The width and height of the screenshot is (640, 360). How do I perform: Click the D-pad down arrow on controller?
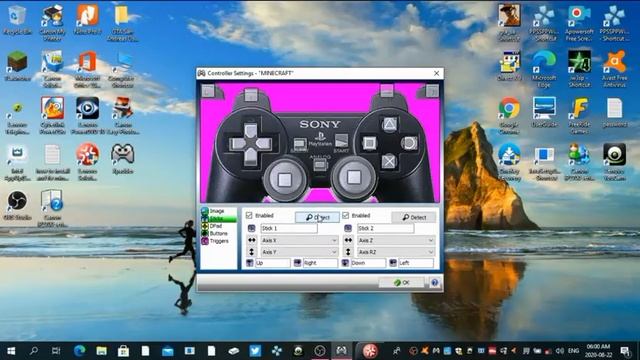(x=251, y=158)
